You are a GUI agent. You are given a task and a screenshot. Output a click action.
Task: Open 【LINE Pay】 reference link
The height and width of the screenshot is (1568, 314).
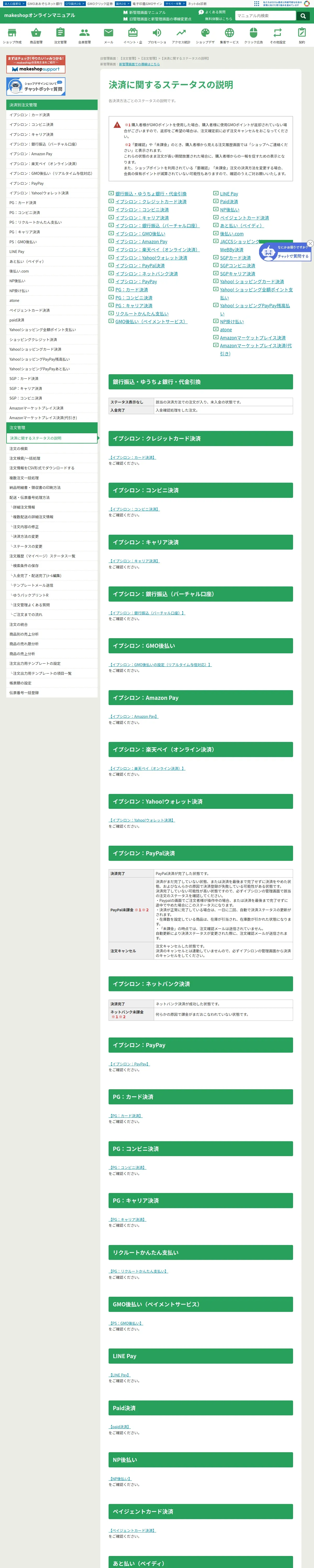pyautogui.click(x=120, y=1375)
